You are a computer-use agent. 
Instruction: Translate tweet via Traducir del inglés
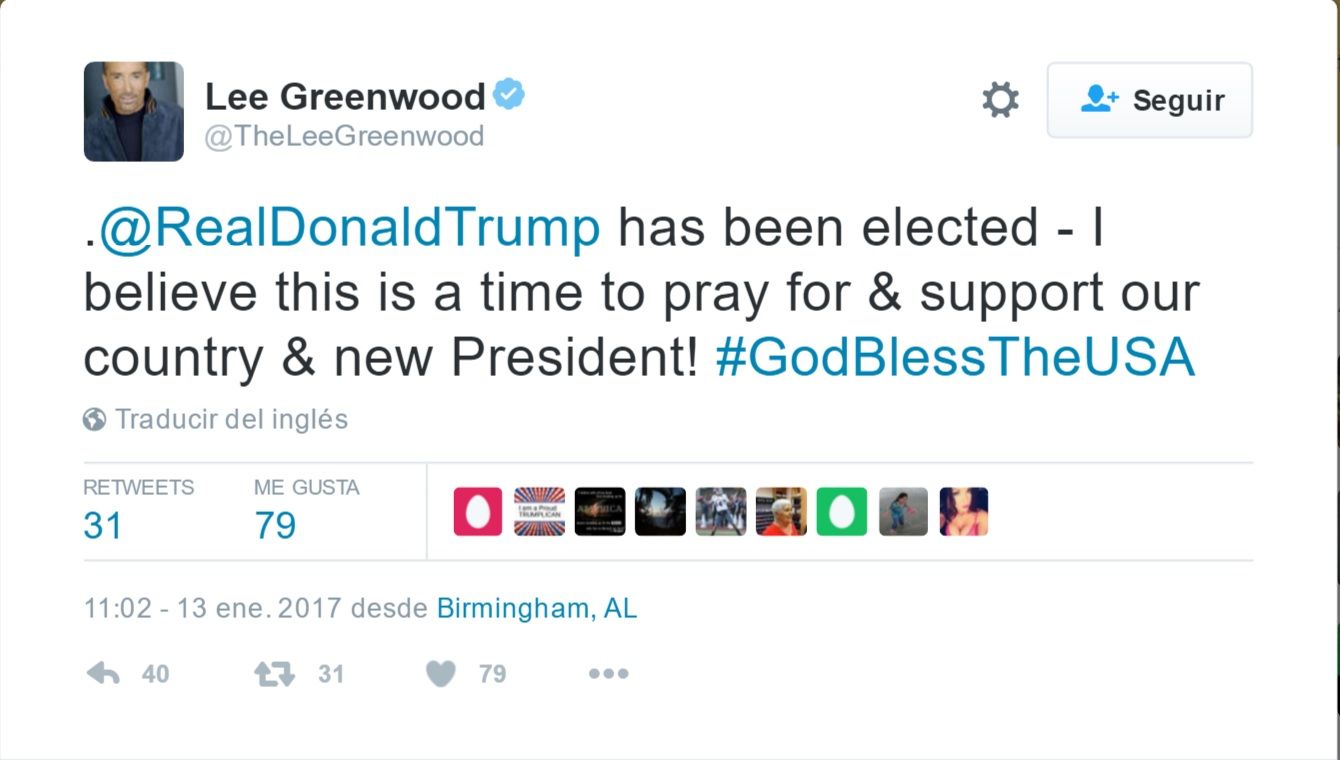pos(231,419)
